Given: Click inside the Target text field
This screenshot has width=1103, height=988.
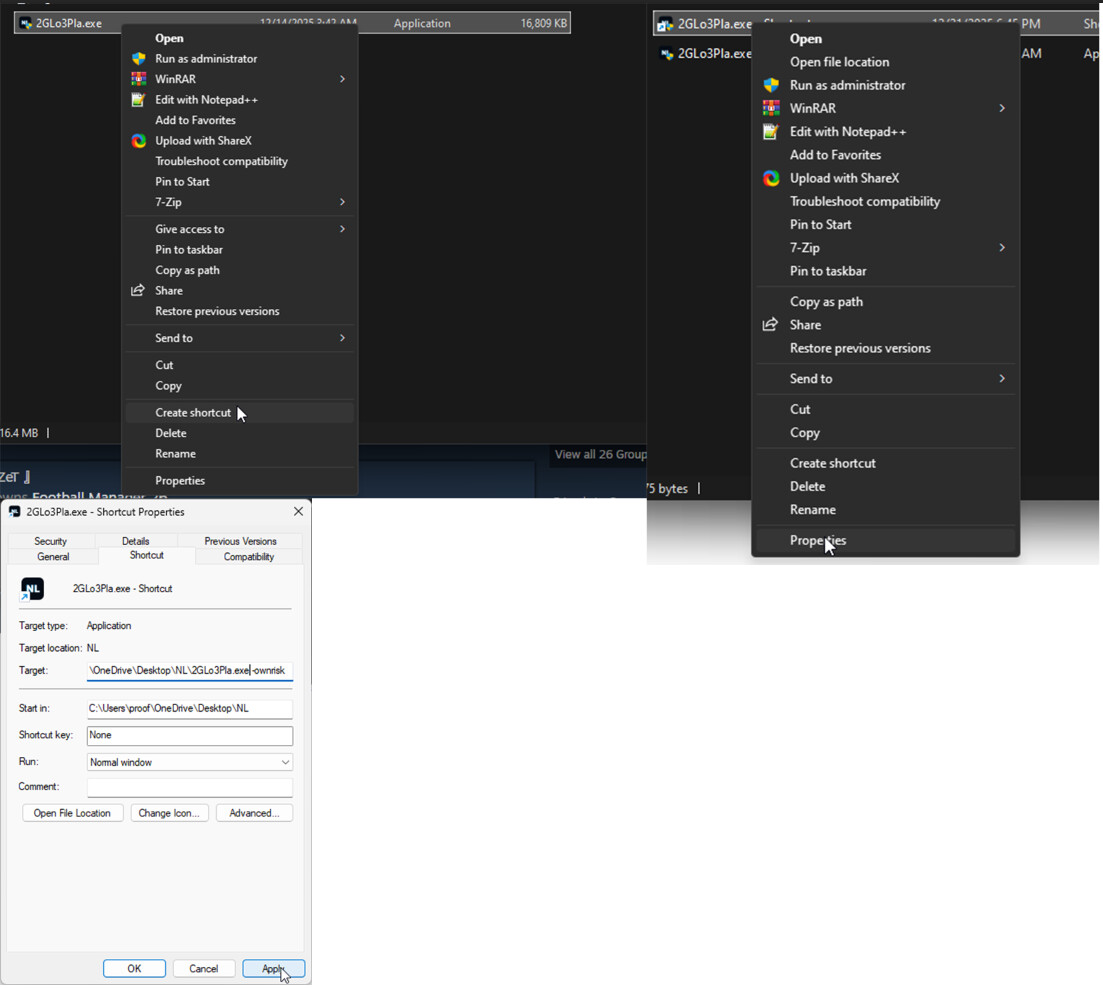Looking at the screenshot, I should coord(189,670).
